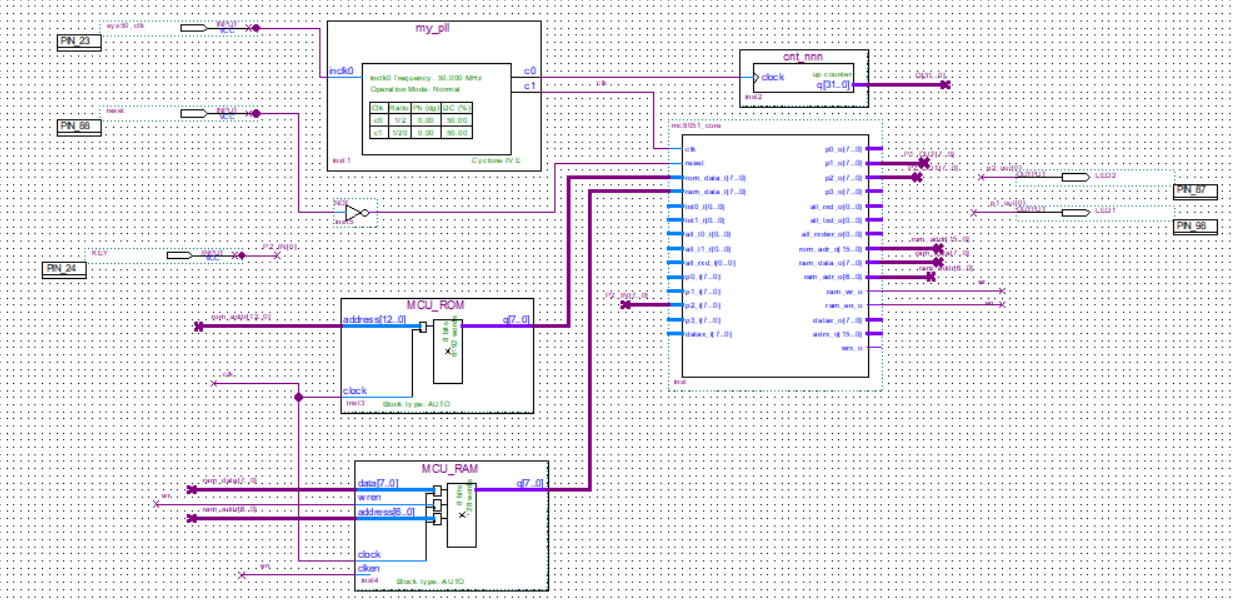Click the ram_data[7..0] bus endpoint left of MCU_RAM

pos(192,490)
